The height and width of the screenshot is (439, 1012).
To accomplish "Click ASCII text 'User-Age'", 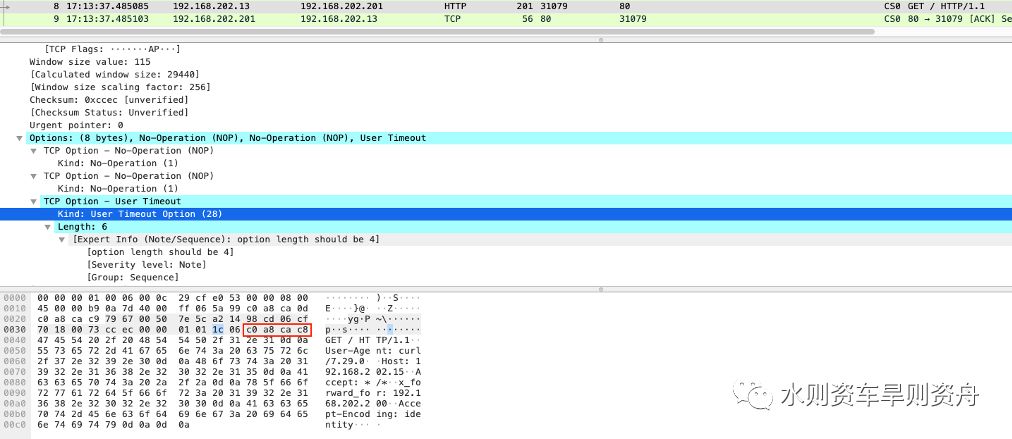I will pyautogui.click(x=347, y=351).
